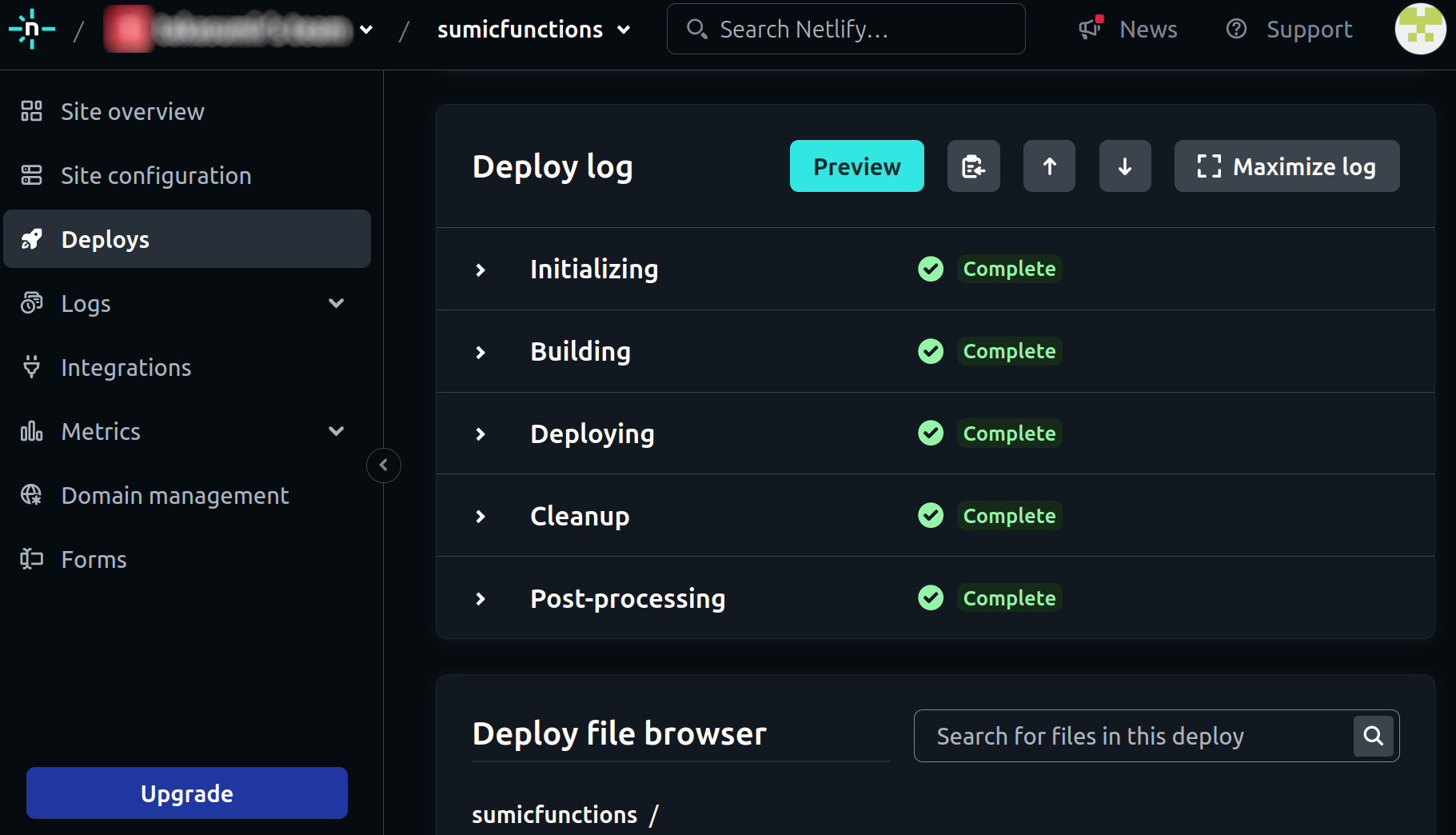The image size is (1456, 835).
Task: Click the Post-processing section title
Action: (x=628, y=599)
